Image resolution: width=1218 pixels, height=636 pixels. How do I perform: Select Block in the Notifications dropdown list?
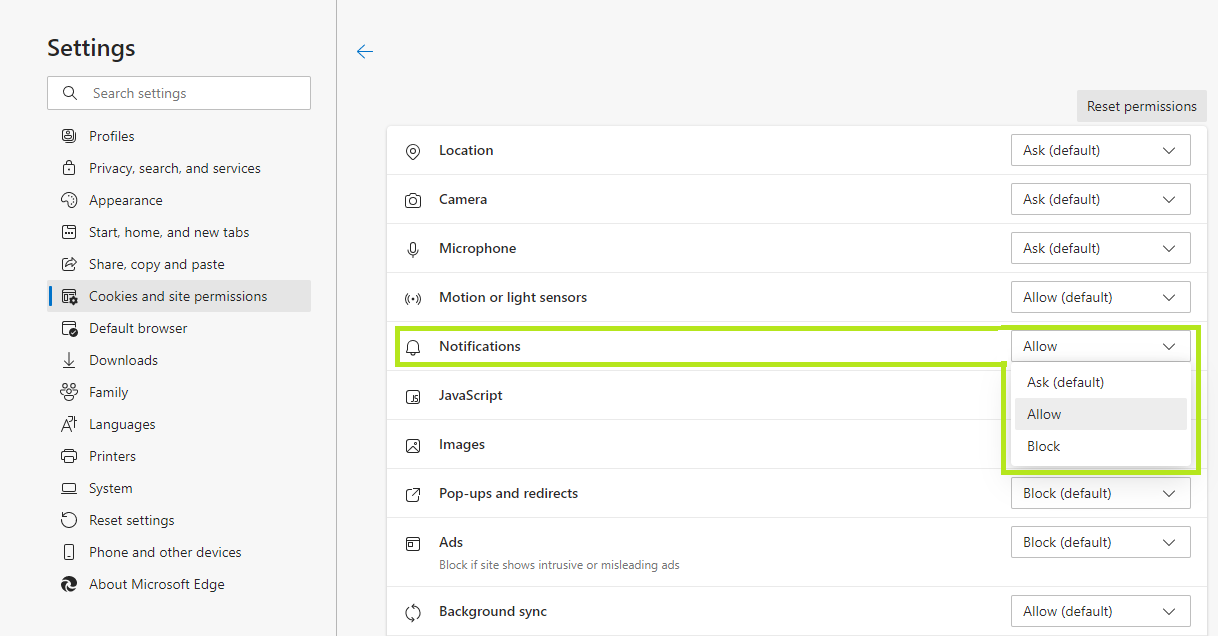pos(1044,446)
